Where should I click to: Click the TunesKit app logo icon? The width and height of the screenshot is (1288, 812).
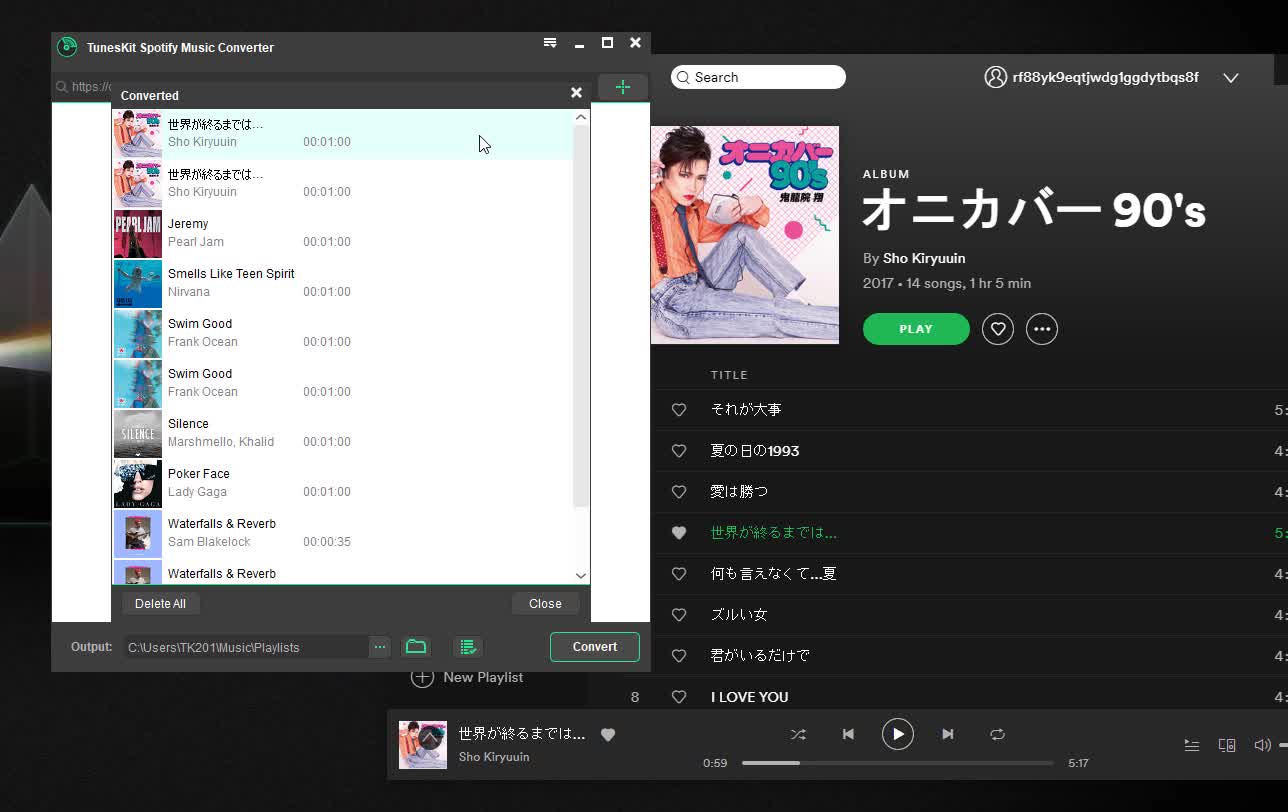pyautogui.click(x=67, y=47)
